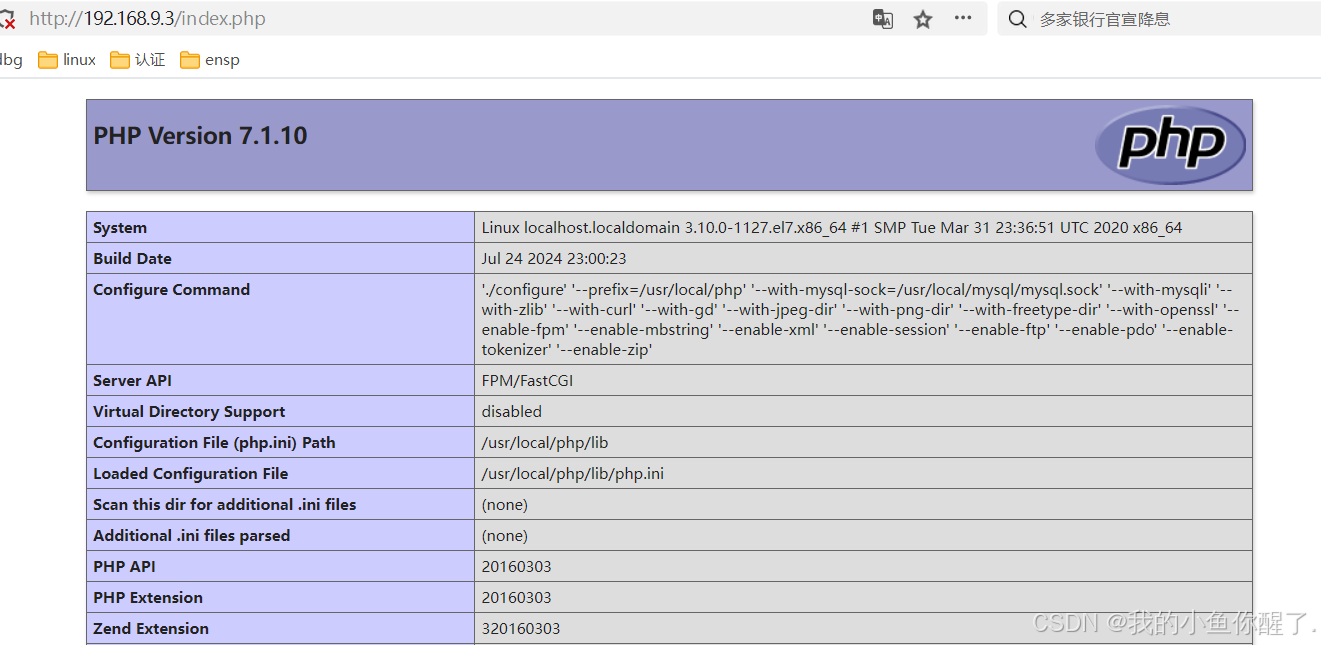Screen dimensions: 1321x645
Task: Click (none) in Additional .ini files parsed row
Action: tap(504, 536)
